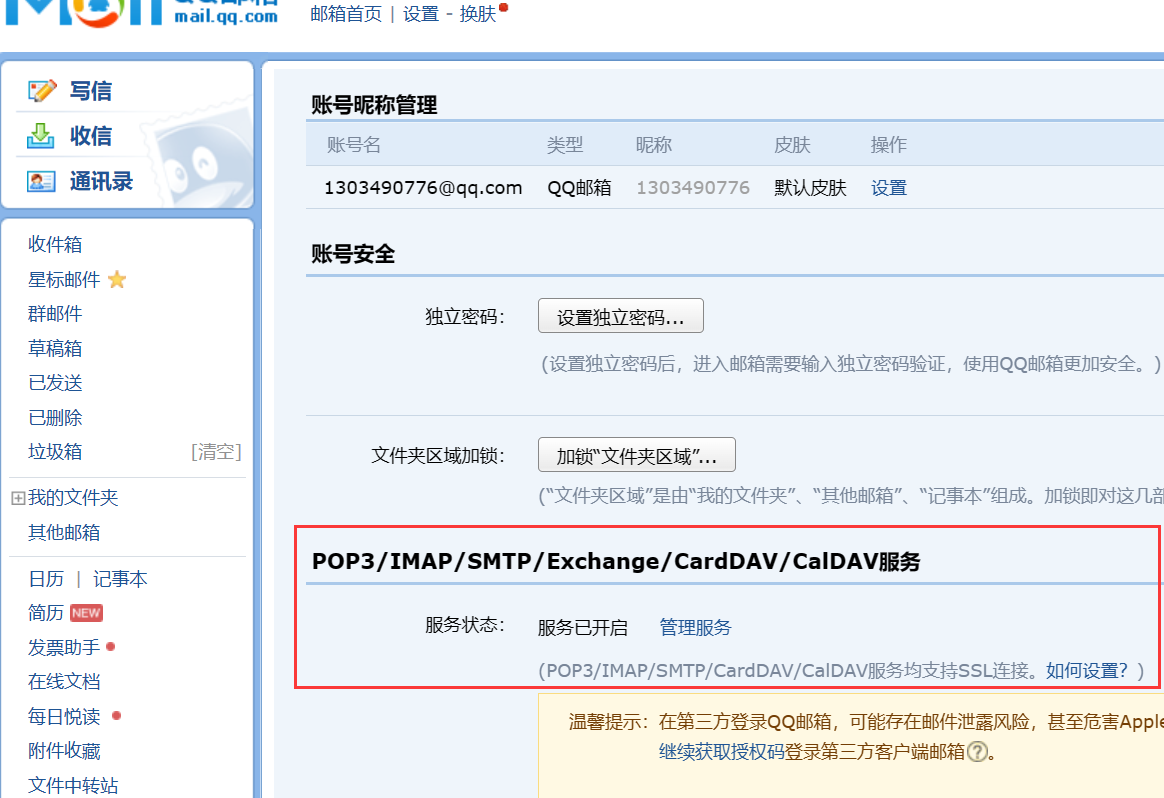Click the 皮肤 column header

tap(792, 145)
